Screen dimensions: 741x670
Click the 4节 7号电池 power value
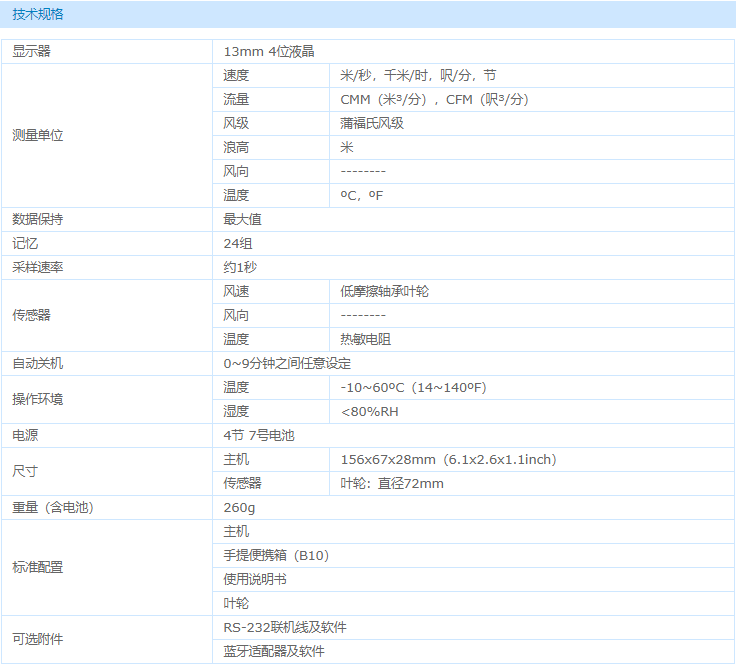[x=259, y=435]
